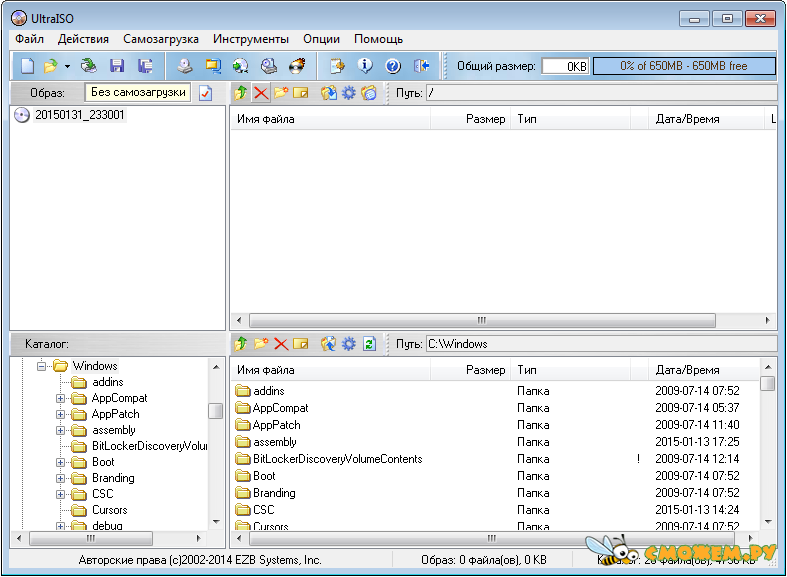This screenshot has height=577, width=787.
Task: Open the dropdown arrow next to Open icon
Action: [67, 66]
